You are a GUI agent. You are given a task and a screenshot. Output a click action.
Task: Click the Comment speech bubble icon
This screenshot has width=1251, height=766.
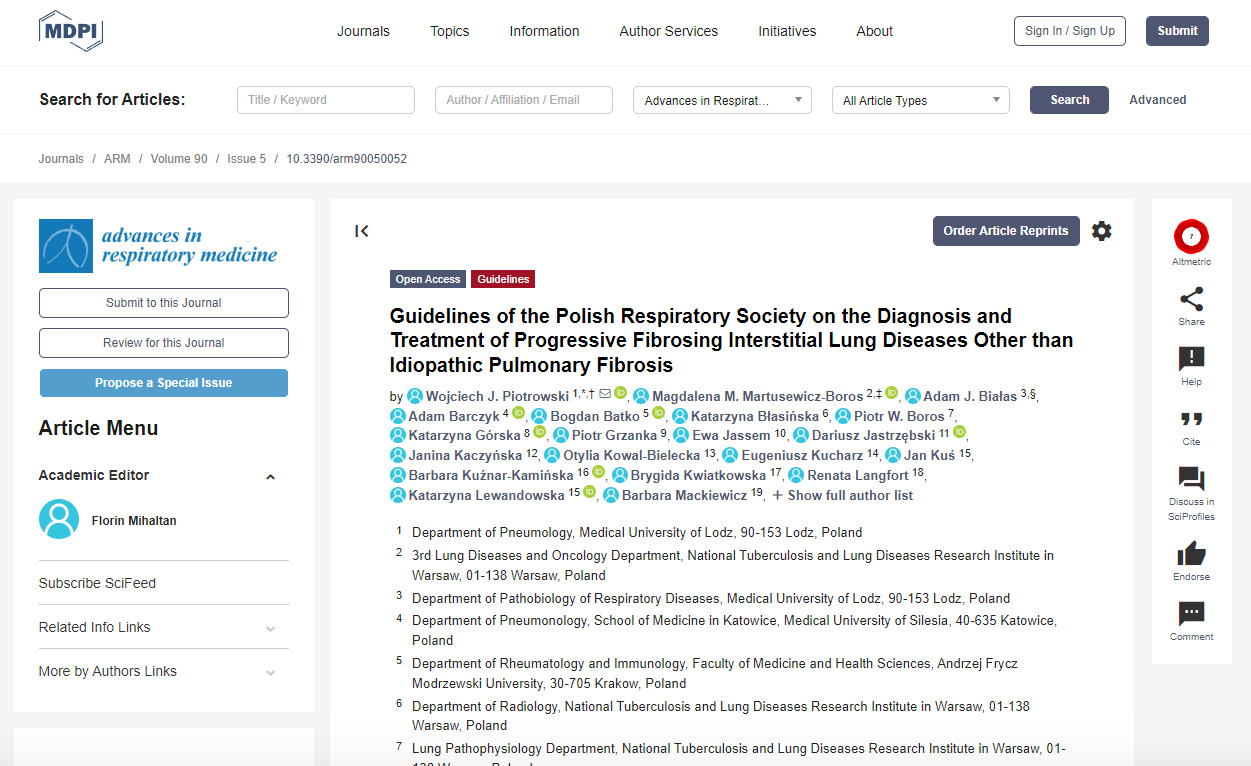1191,614
